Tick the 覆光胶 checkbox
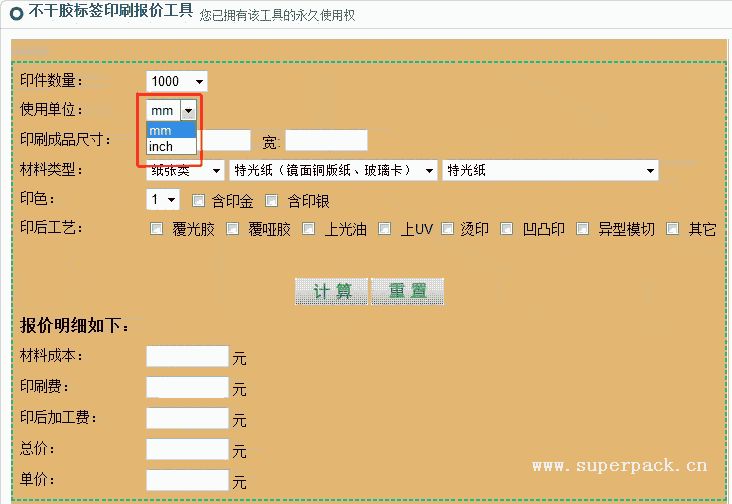Screen dimensions: 732x504 [156, 229]
